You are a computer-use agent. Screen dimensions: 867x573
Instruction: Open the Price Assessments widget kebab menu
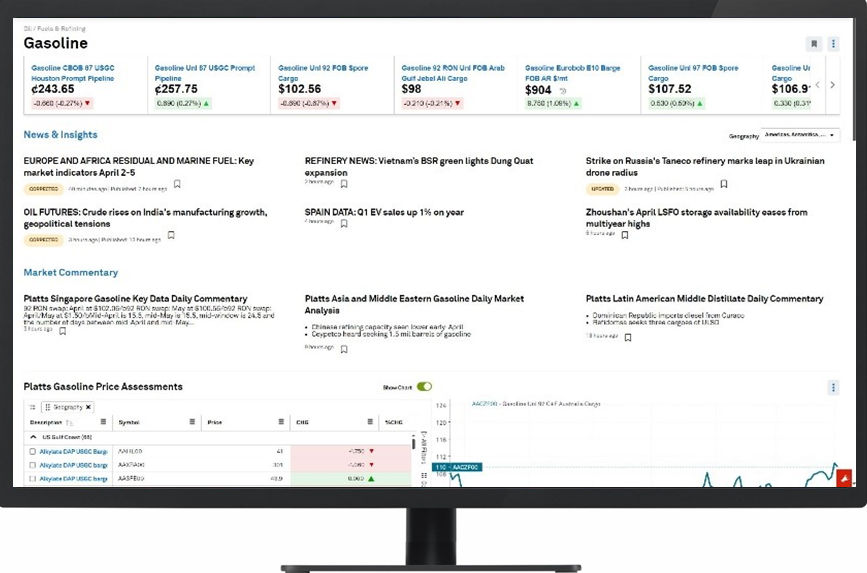click(833, 387)
